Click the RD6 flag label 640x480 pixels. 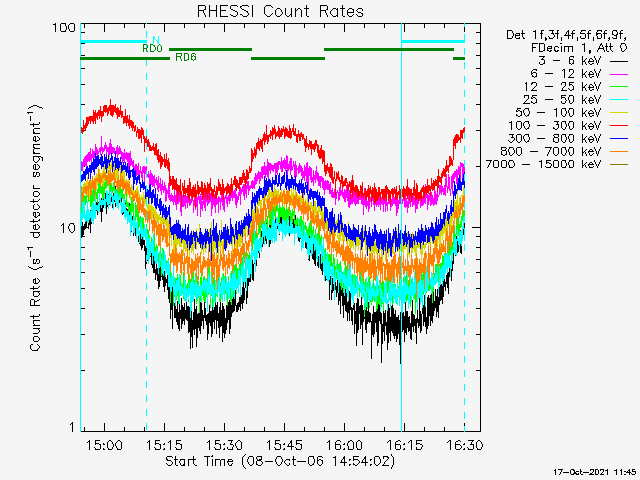(x=186, y=58)
